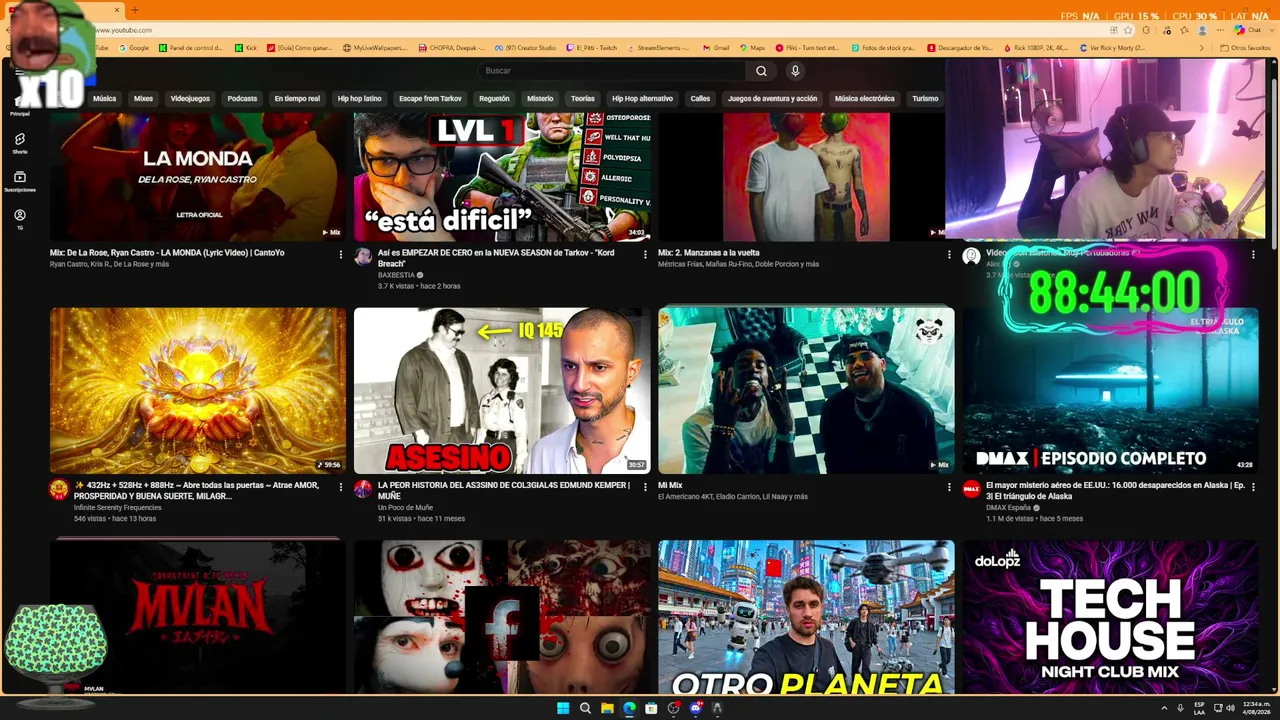Screen dimensions: 1280x720
Task: Open 432Hz golden lotus video thumbnail
Action: click(x=198, y=390)
